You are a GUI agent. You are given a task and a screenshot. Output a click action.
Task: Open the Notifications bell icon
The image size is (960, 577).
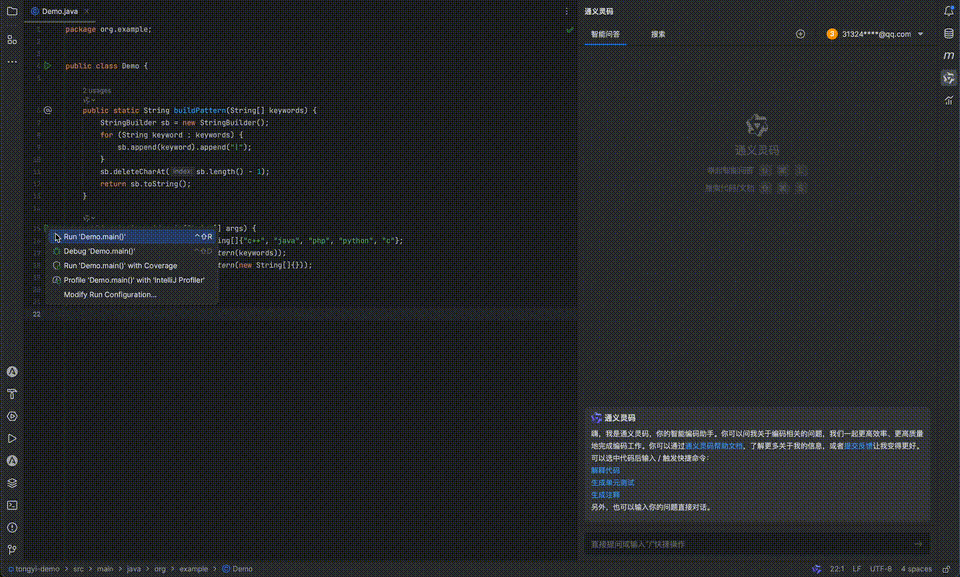948,11
